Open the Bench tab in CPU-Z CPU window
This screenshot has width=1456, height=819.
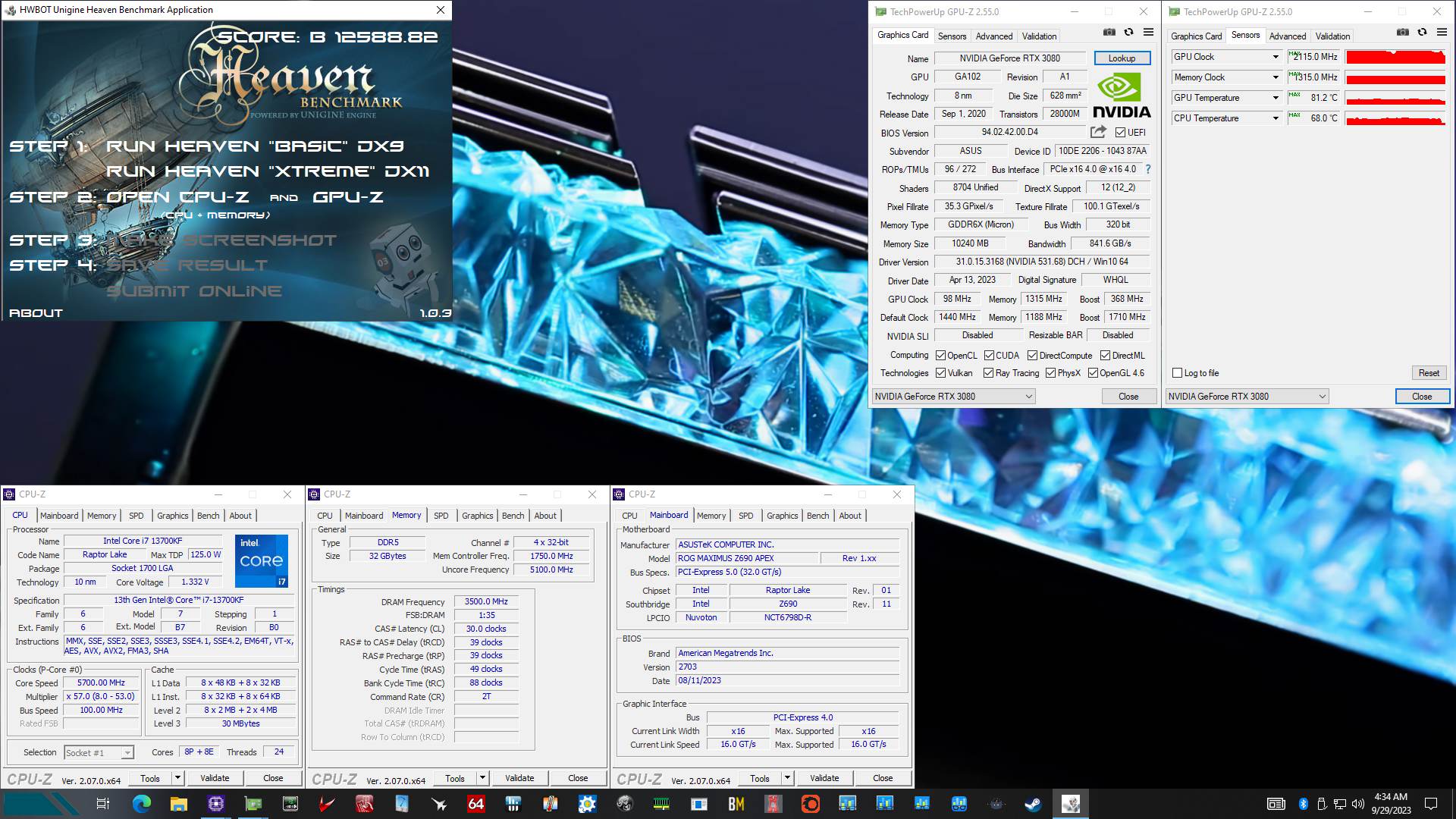[x=208, y=516]
